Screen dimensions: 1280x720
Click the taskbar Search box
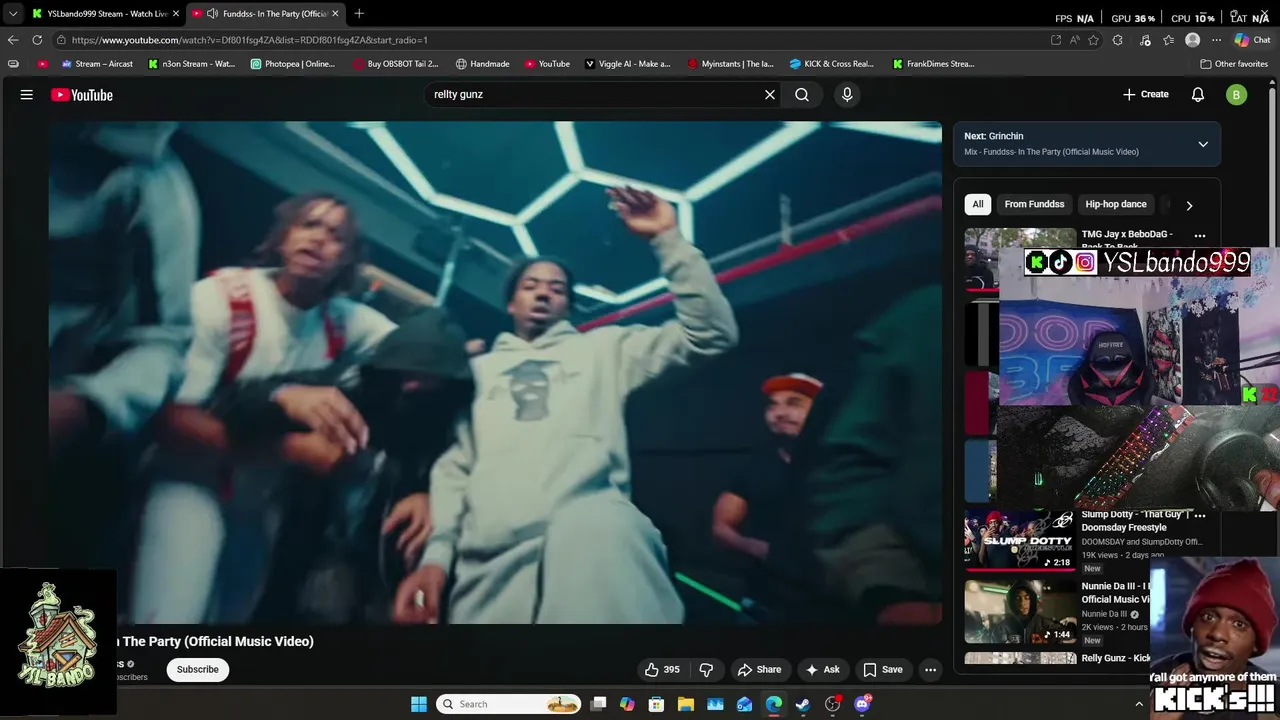coord(509,704)
